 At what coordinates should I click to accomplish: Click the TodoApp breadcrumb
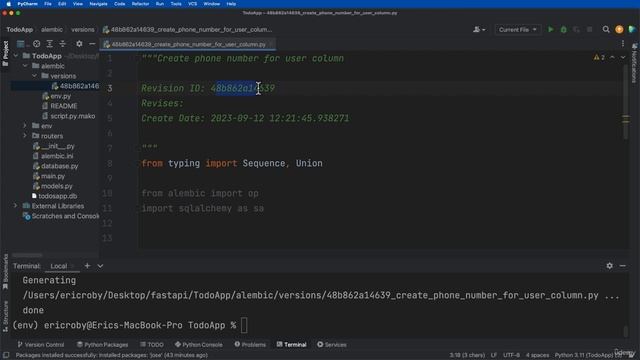coord(20,29)
